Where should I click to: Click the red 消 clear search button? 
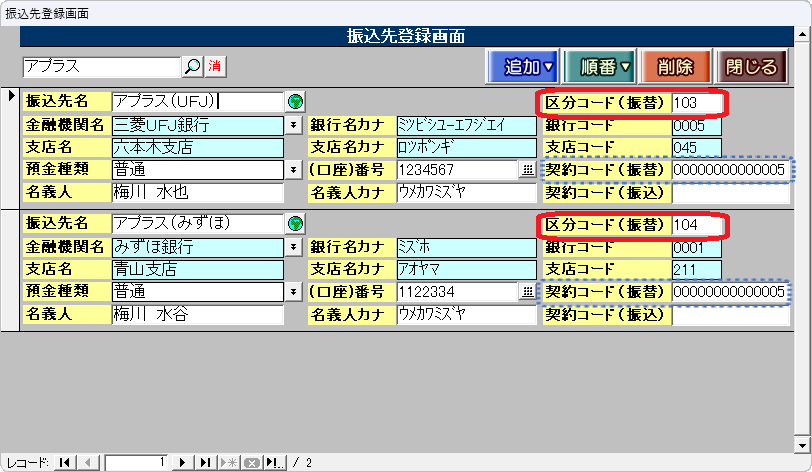click(214, 66)
